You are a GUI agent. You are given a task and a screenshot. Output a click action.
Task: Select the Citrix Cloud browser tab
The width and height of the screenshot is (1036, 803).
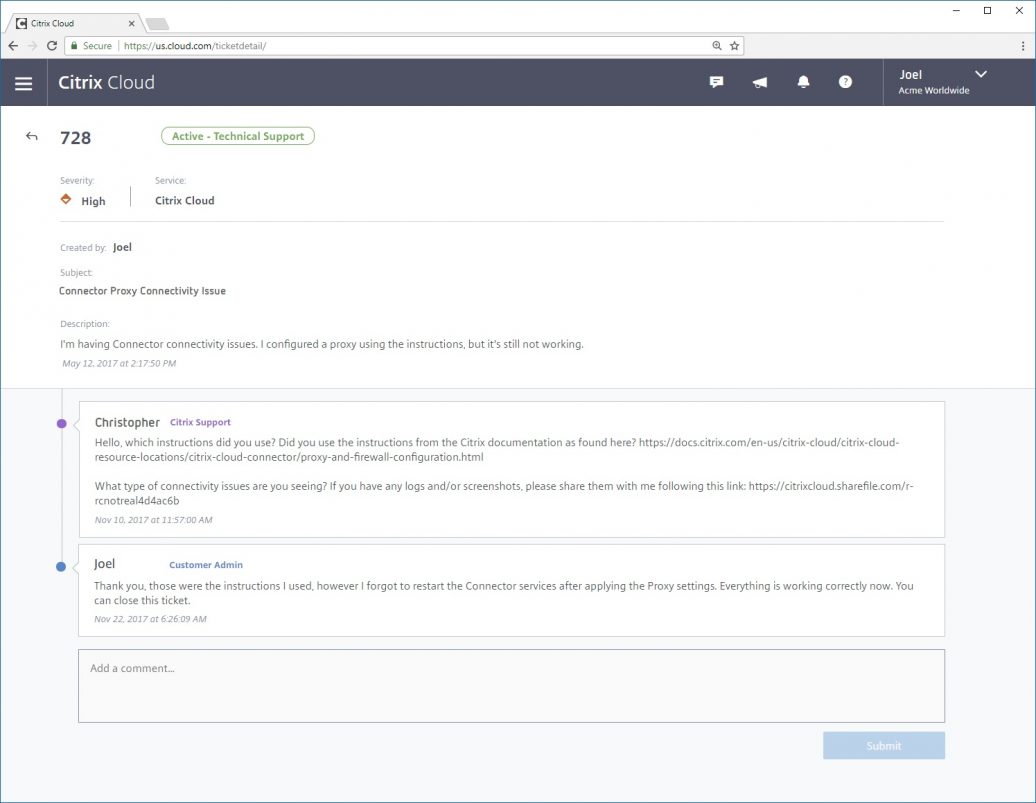pos(75,23)
